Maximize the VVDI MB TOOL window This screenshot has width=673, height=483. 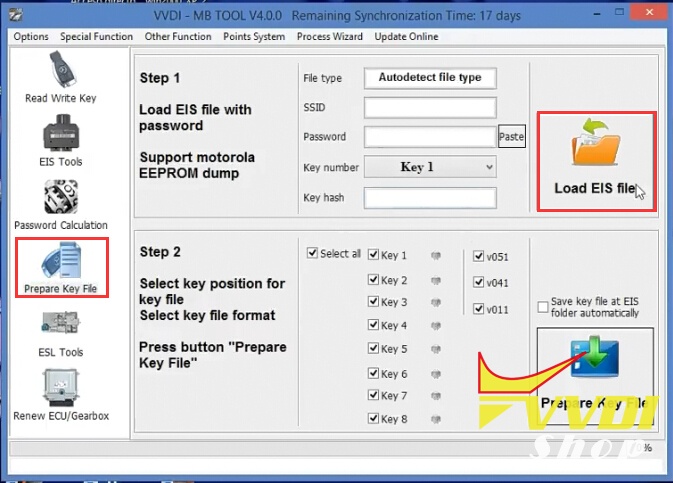pos(619,13)
